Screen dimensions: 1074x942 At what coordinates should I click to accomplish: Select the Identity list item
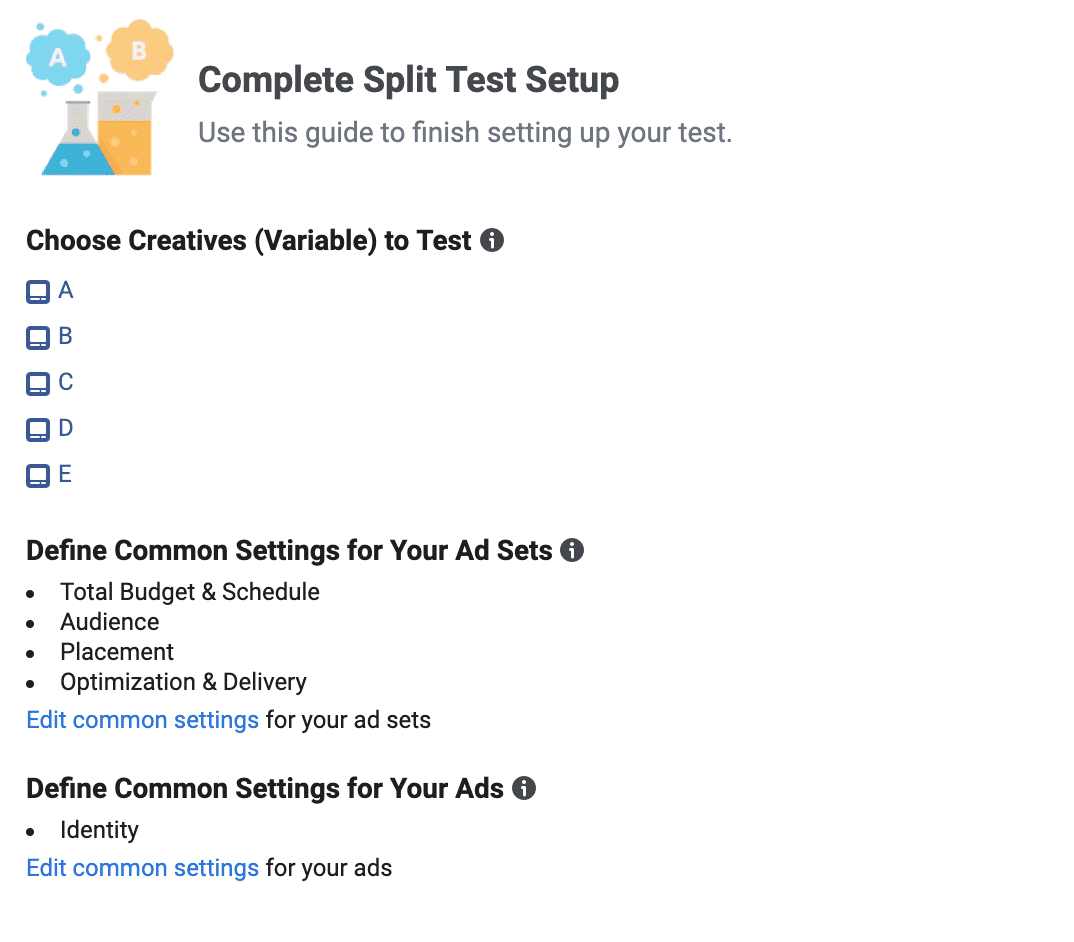click(x=99, y=830)
